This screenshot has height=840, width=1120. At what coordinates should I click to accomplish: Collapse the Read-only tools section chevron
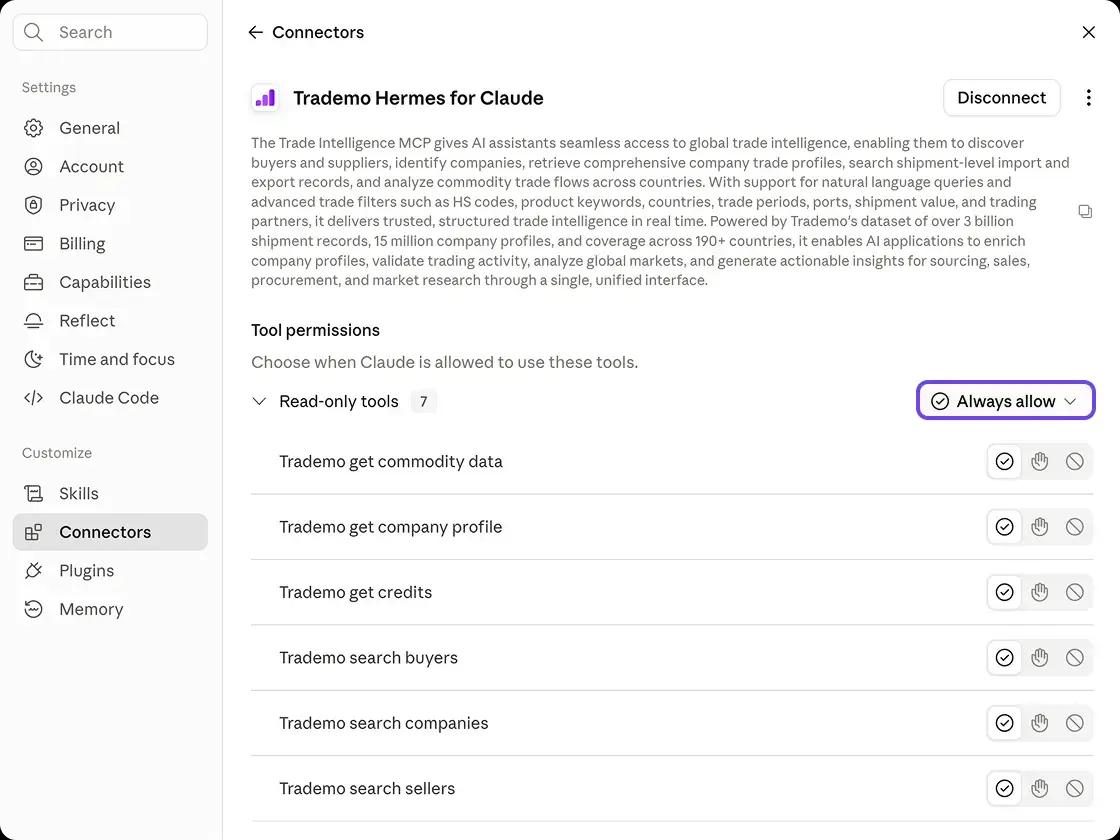[259, 401]
